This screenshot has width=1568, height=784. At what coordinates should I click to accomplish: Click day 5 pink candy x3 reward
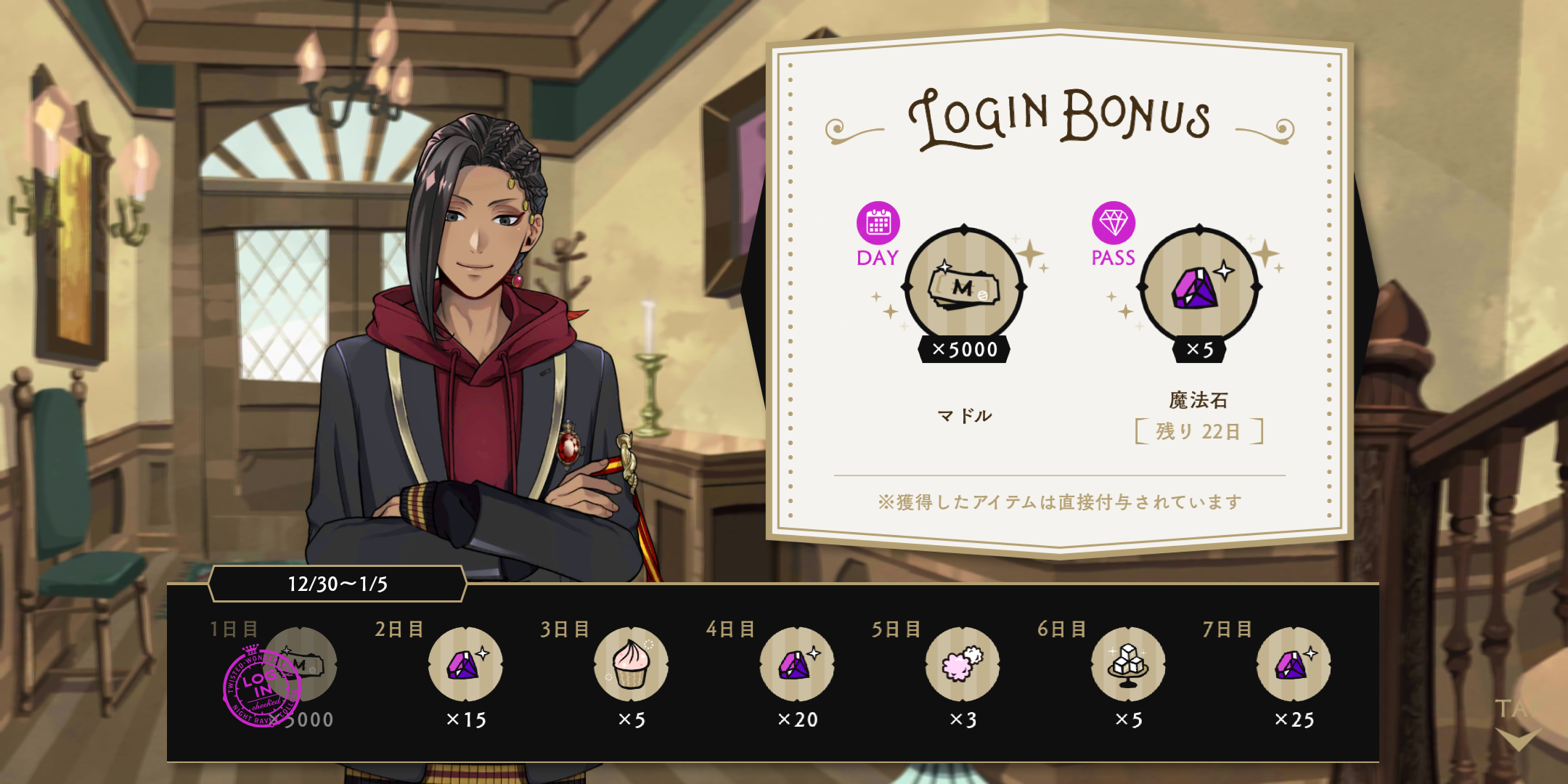click(x=962, y=664)
